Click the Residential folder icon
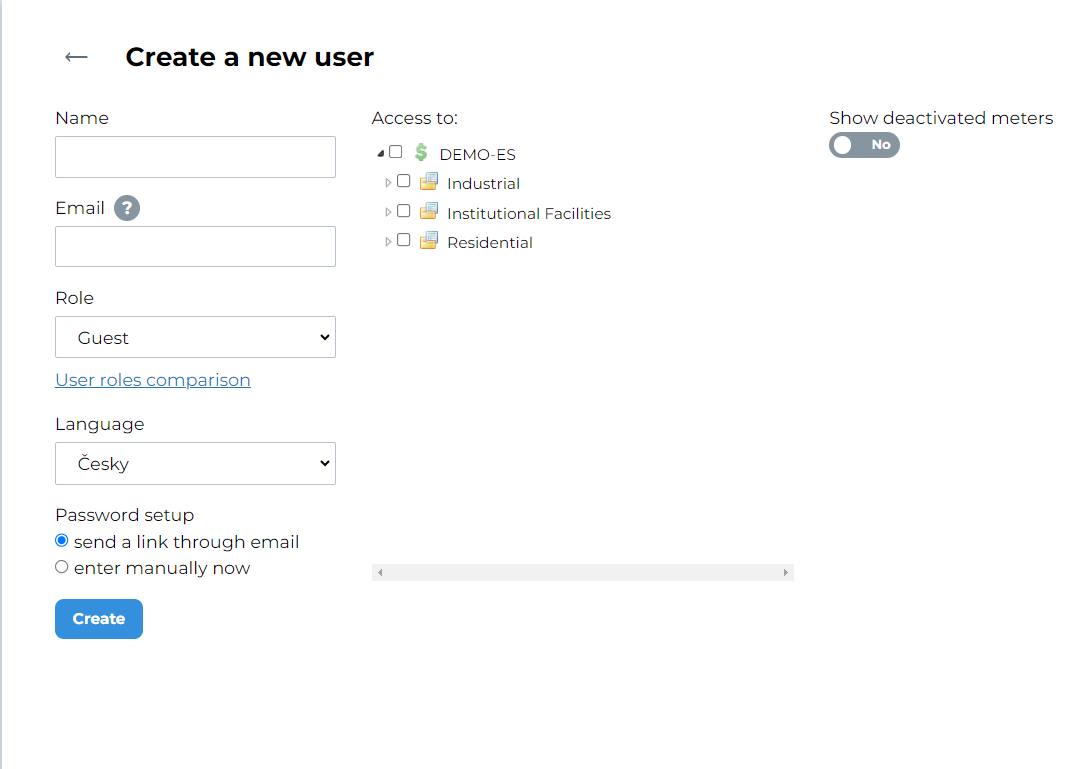 click(x=429, y=241)
